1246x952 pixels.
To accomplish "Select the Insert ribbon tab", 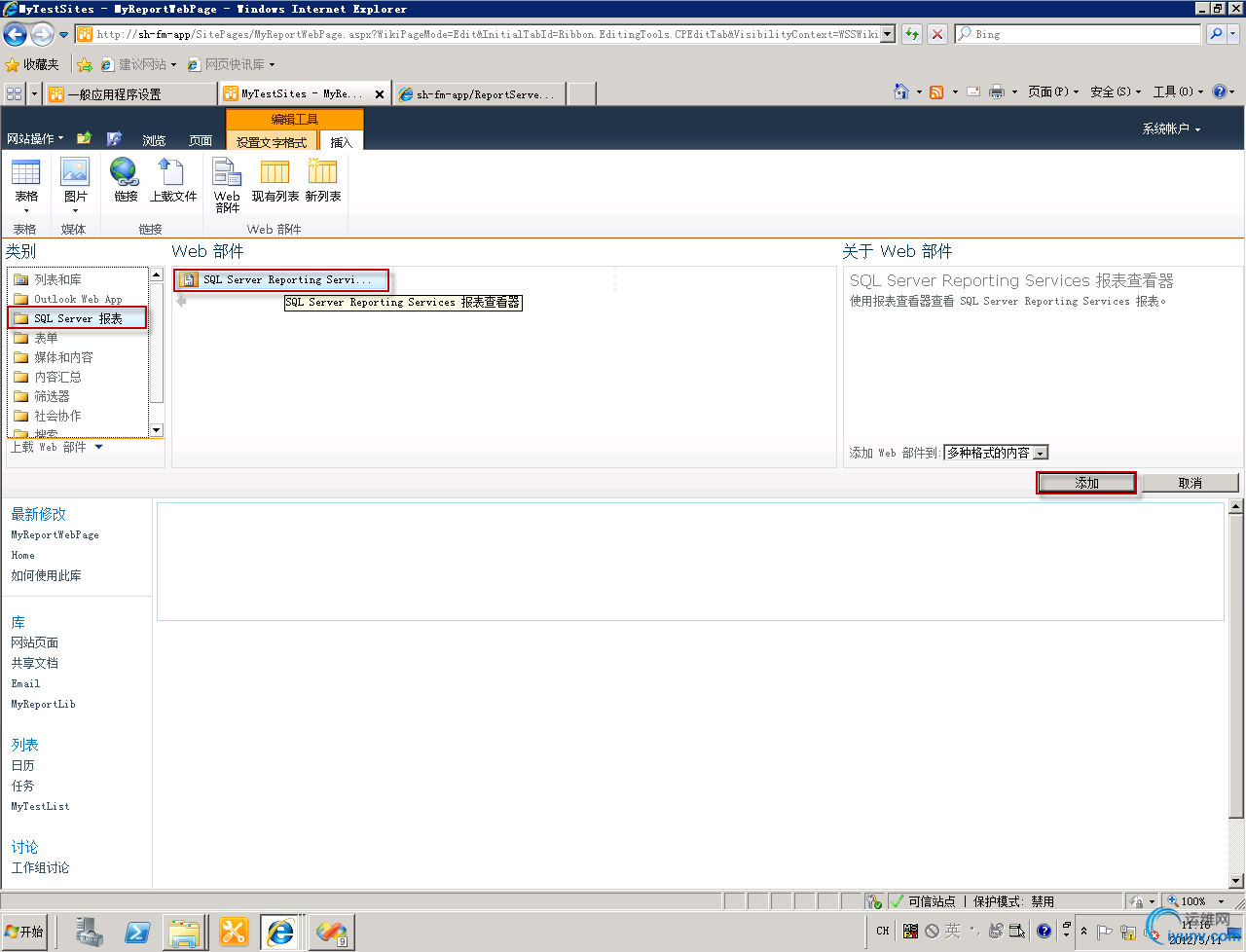I will (x=341, y=141).
